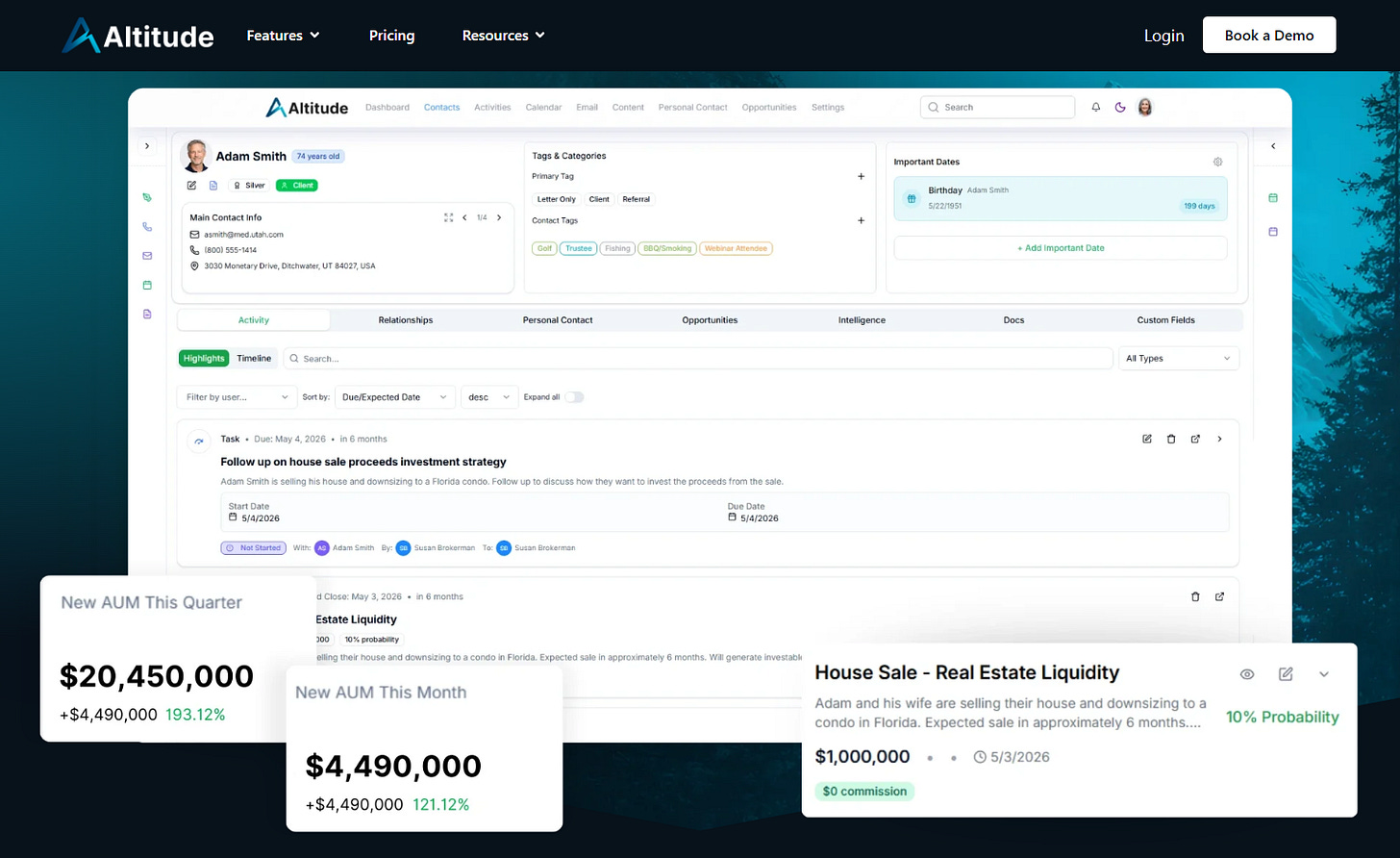Open the user profile avatar
1400x858 pixels.
(x=1145, y=108)
